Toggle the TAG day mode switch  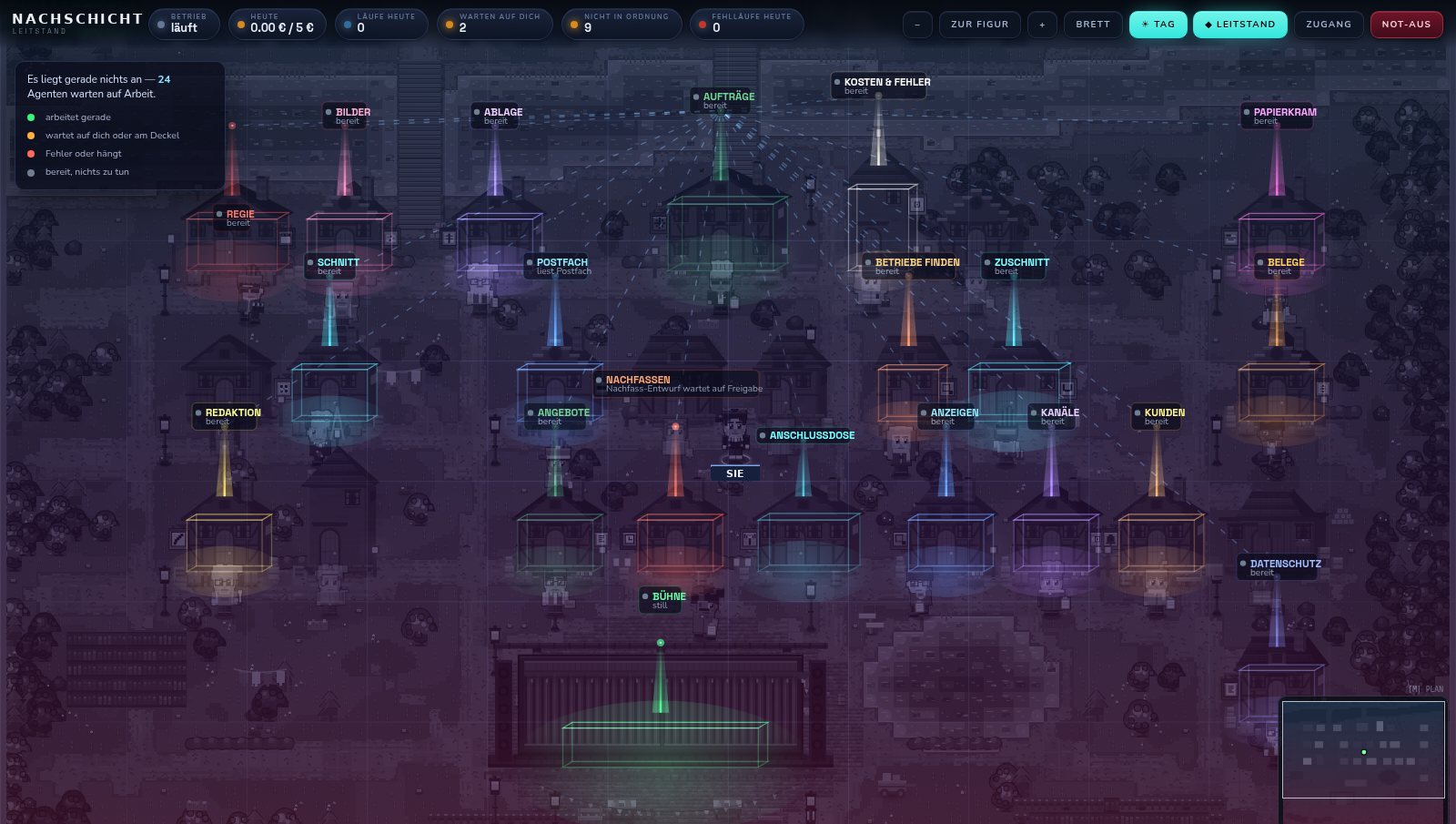[1158, 25]
